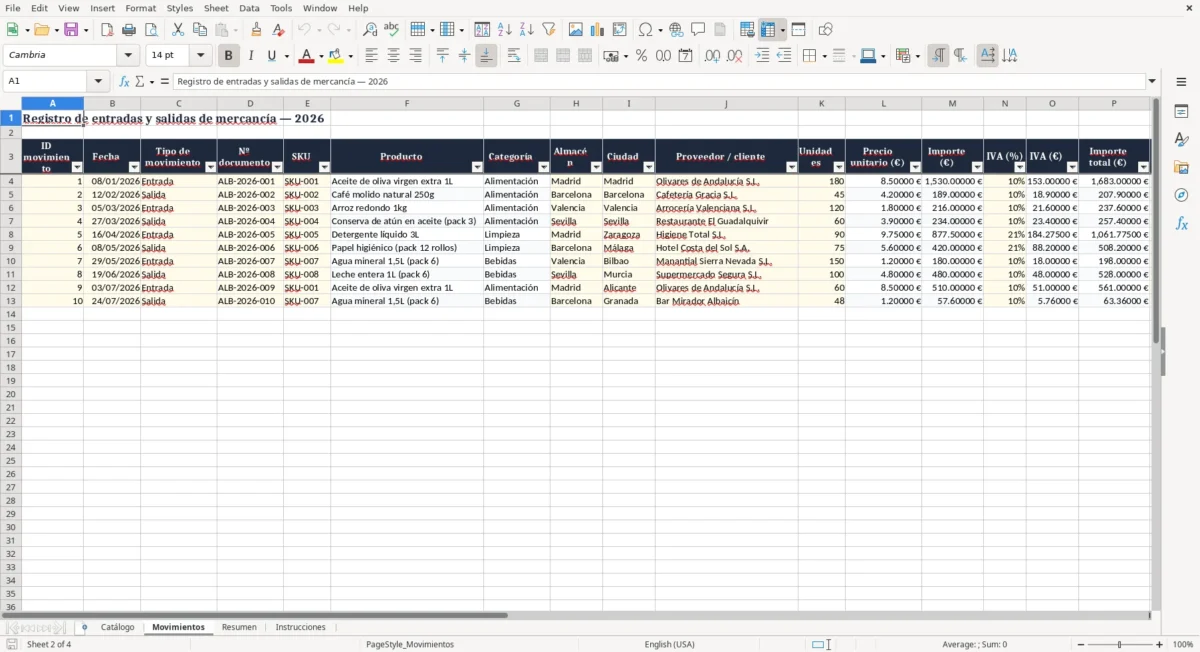Open the Sheet menu
The height and width of the screenshot is (652, 1200).
[216, 8]
